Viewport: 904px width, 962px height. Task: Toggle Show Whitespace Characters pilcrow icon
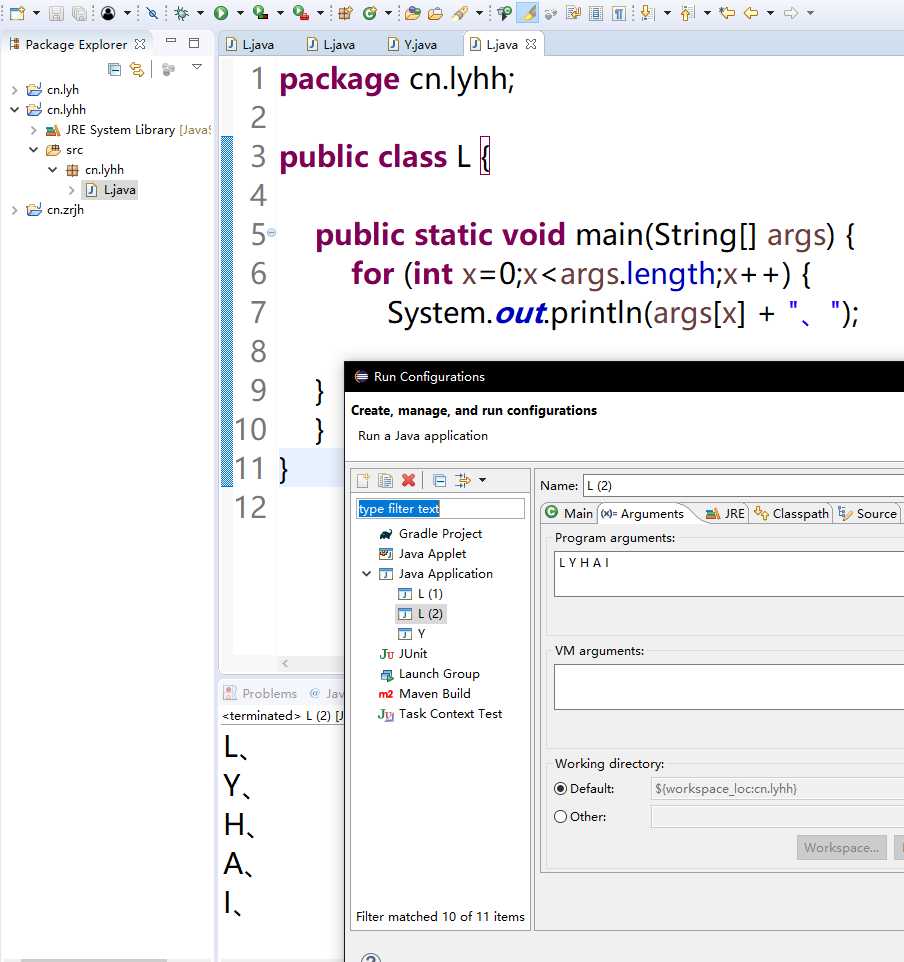(619, 13)
